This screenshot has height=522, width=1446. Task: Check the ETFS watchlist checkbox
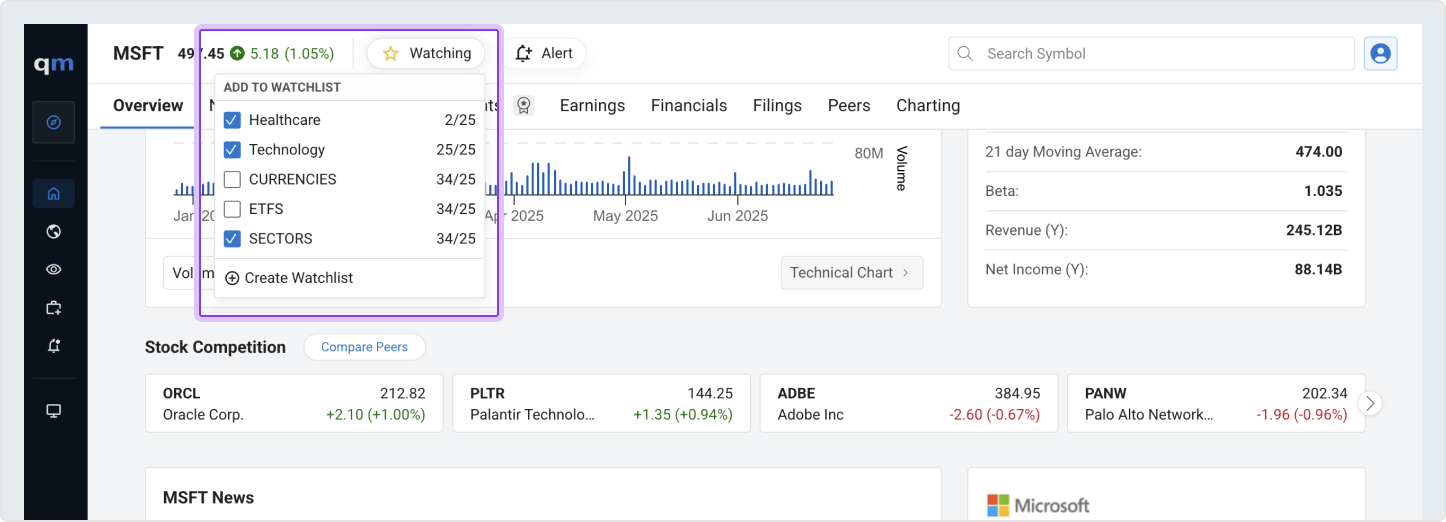[x=232, y=209]
